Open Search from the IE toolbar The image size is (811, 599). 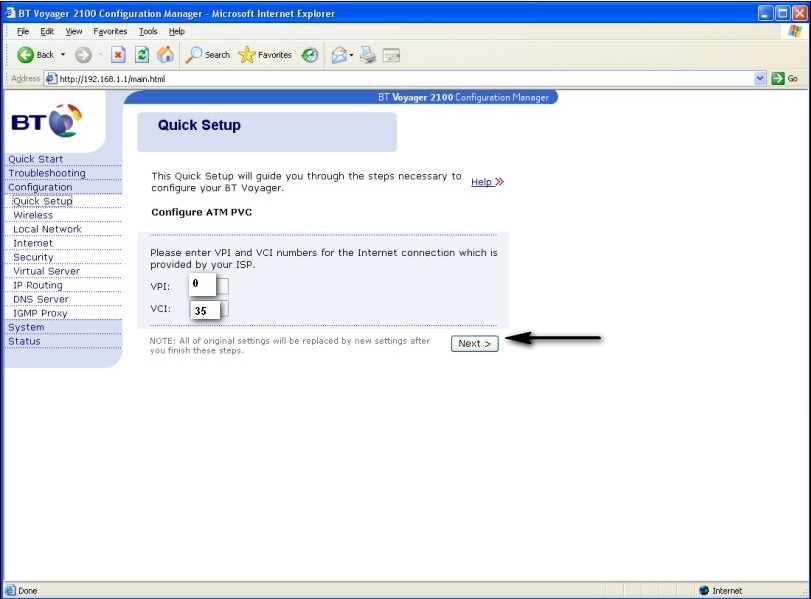(x=208, y=55)
